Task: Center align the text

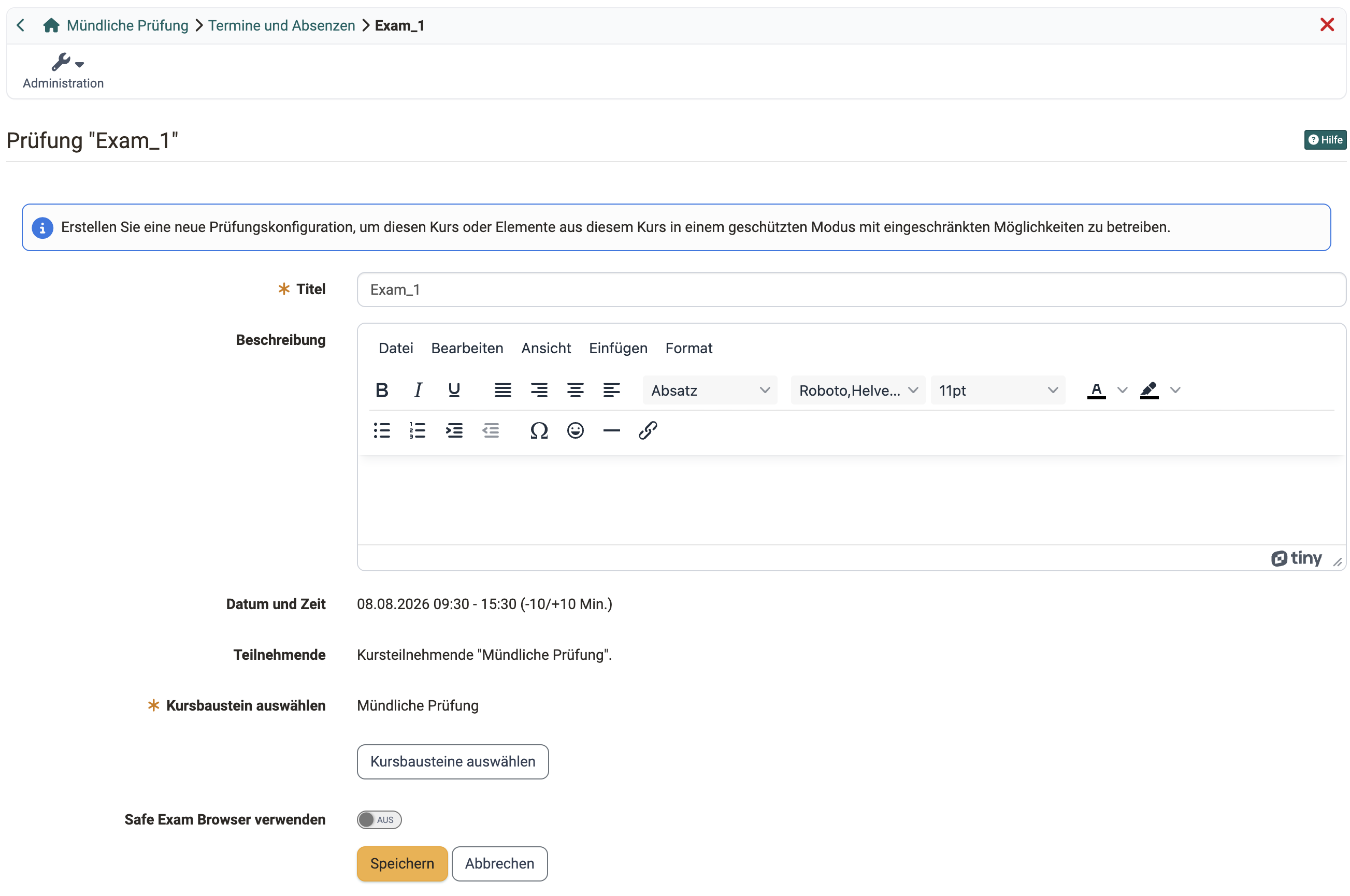Action: (575, 389)
